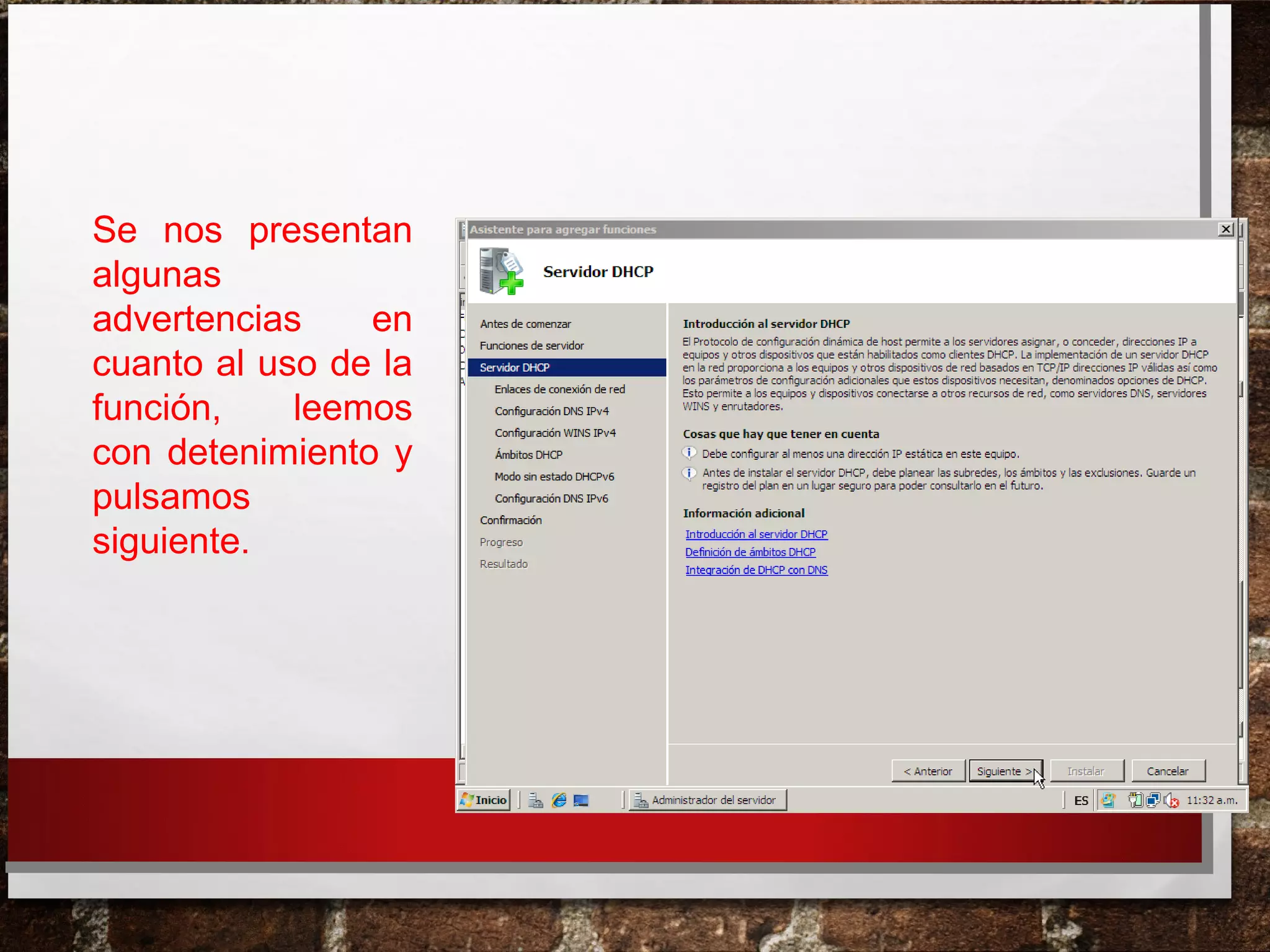Click the server with green plus icon
1270x952 pixels.
click(x=501, y=271)
